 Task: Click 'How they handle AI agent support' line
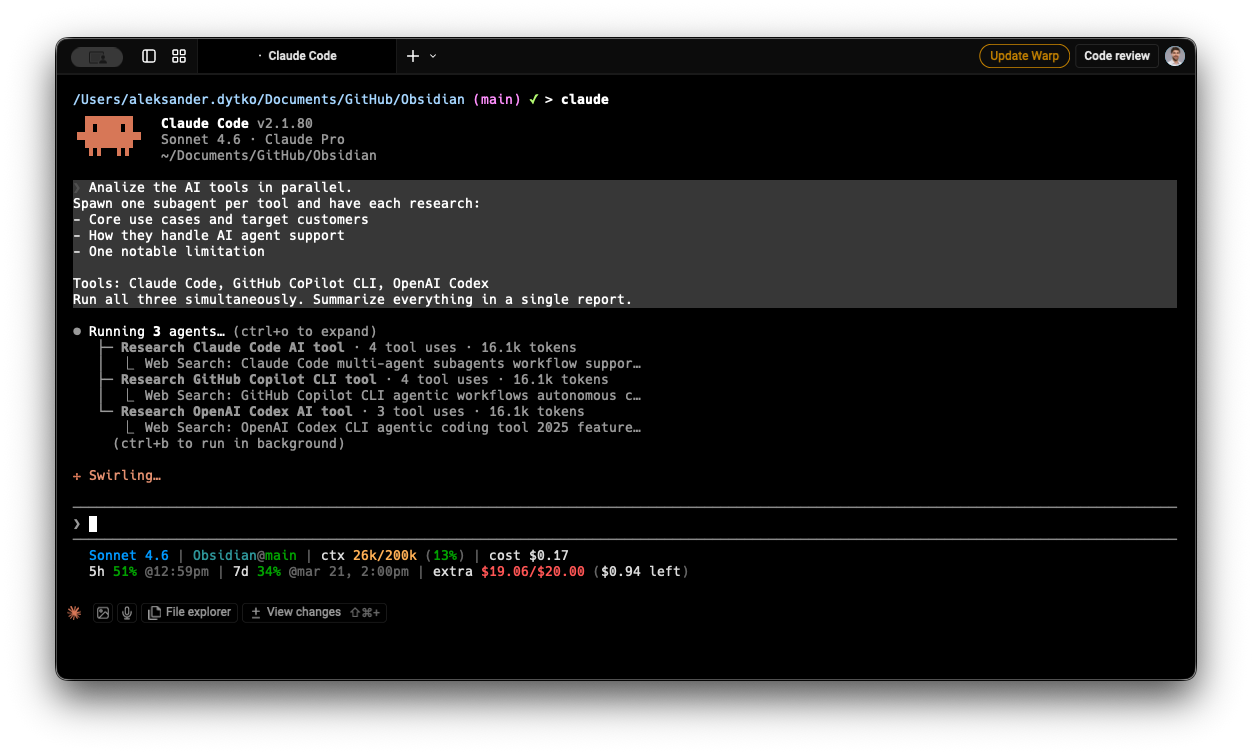(209, 235)
